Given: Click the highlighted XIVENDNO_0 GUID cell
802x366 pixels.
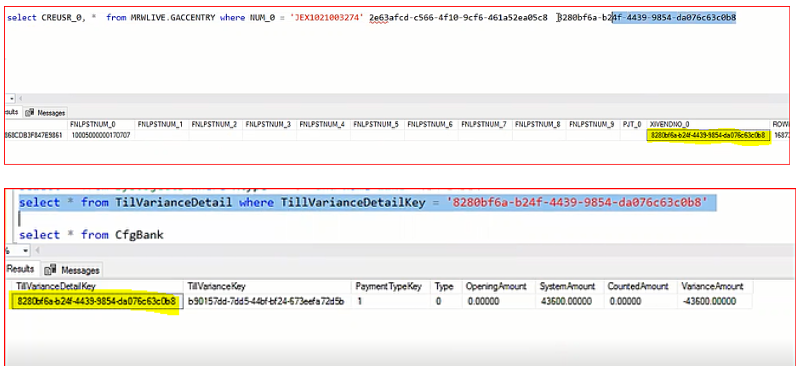Looking at the screenshot, I should click(708, 135).
